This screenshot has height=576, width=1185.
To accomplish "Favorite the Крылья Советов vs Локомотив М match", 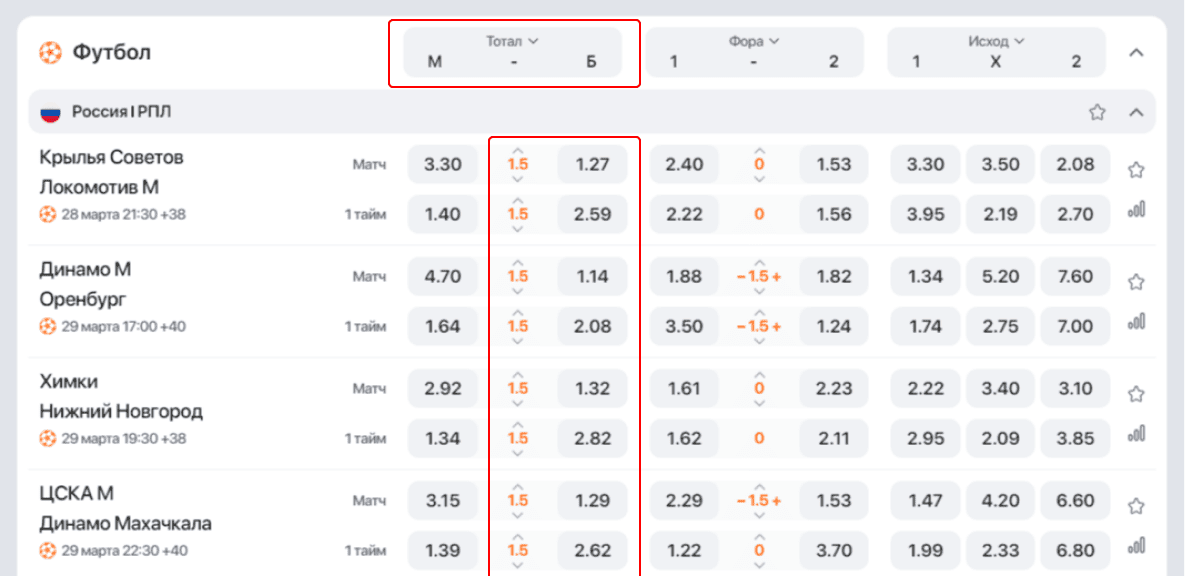I will [1135, 170].
